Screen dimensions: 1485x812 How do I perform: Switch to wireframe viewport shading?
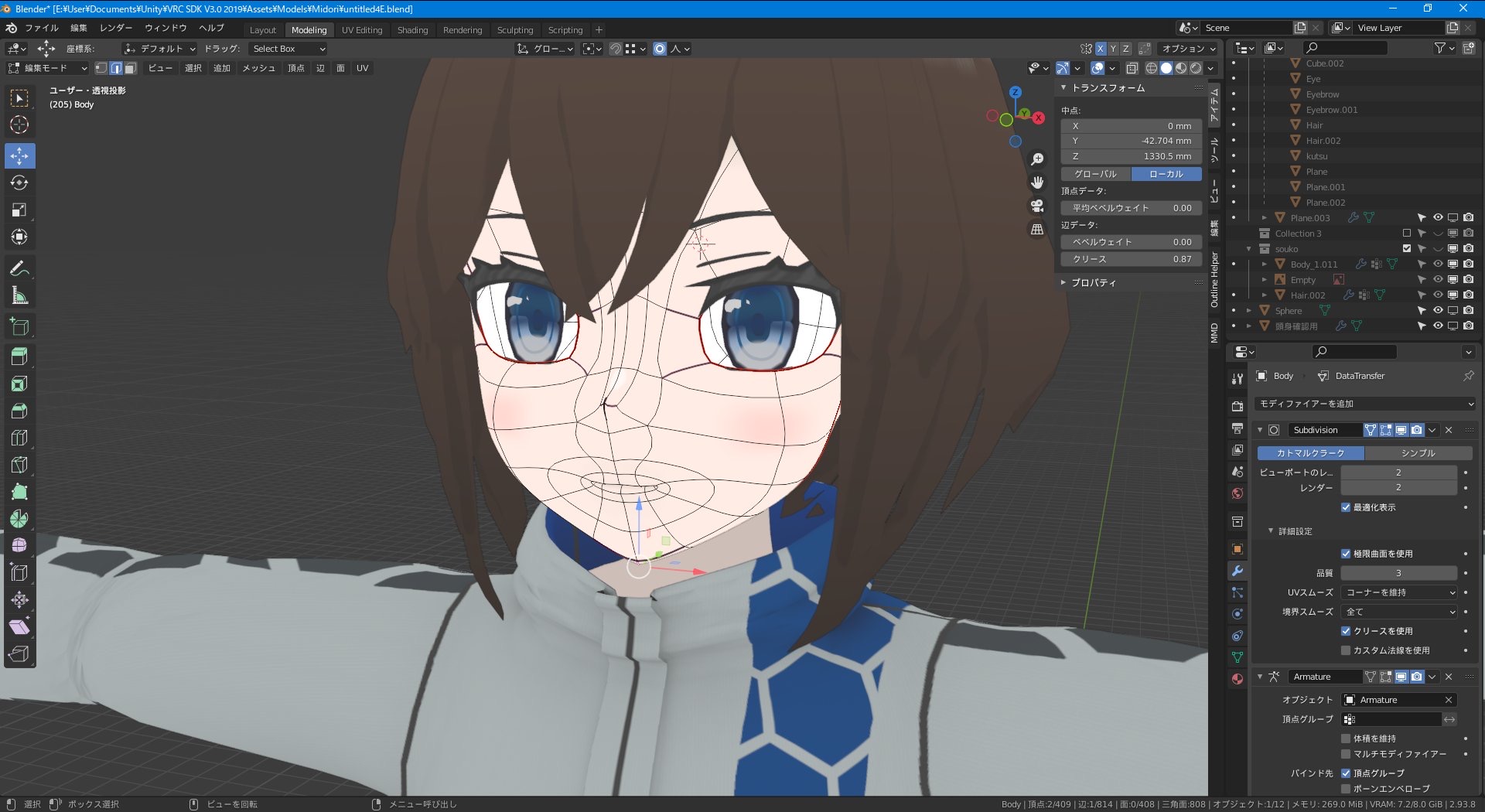[1152, 68]
